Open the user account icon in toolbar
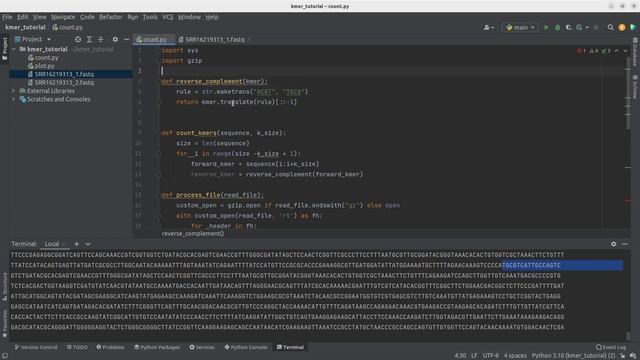Viewport: 640px width, 360px height. [488, 27]
